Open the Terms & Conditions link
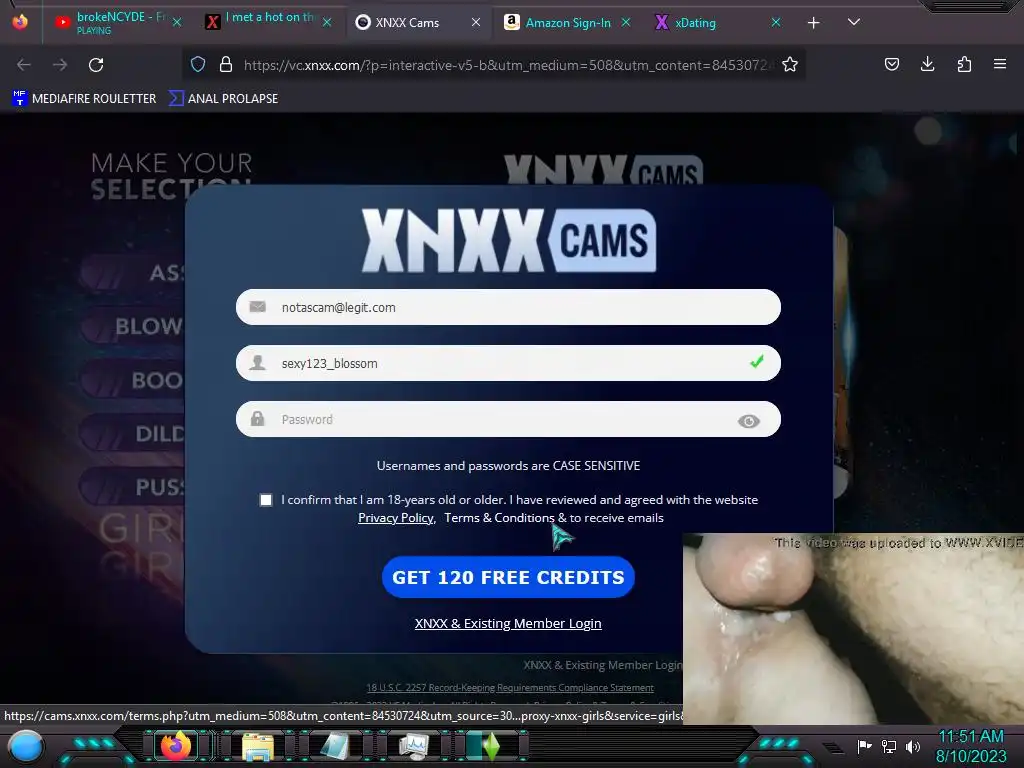 click(x=500, y=518)
